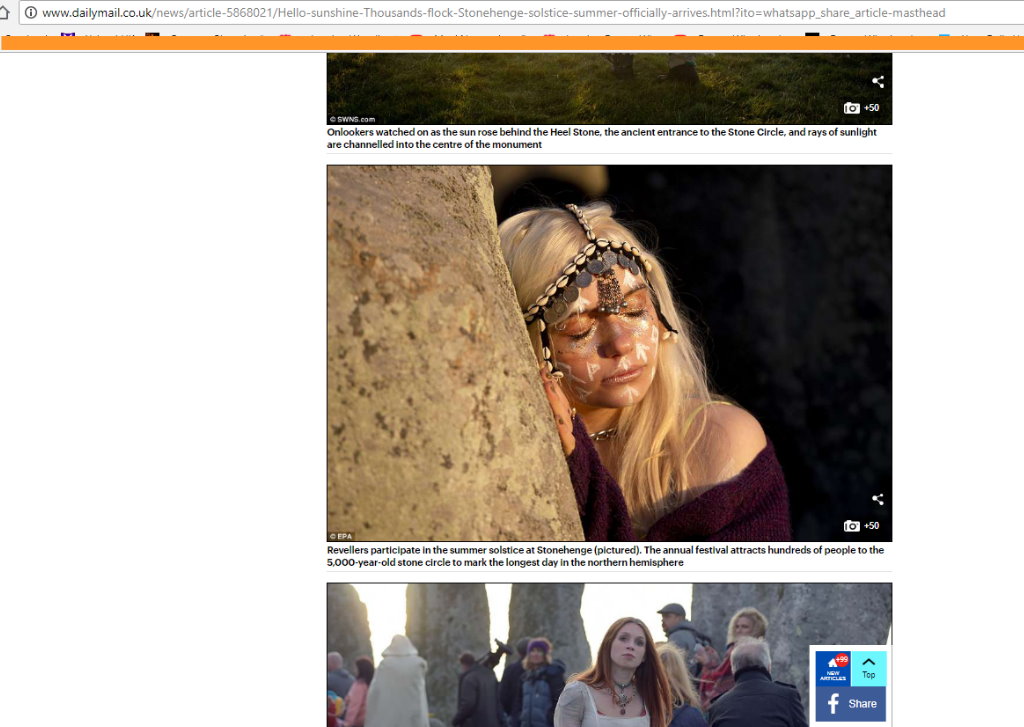Jump to Top using the chevron button
This screenshot has width=1024, height=727.
[868, 668]
